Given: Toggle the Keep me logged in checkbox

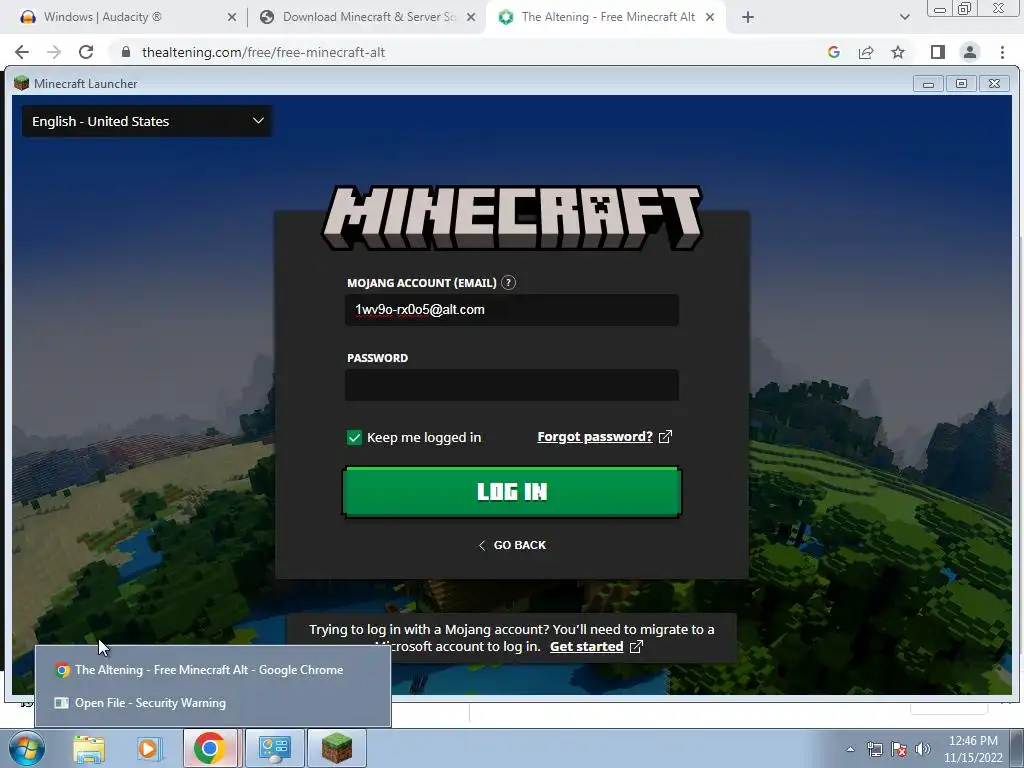Looking at the screenshot, I should coord(354,438).
